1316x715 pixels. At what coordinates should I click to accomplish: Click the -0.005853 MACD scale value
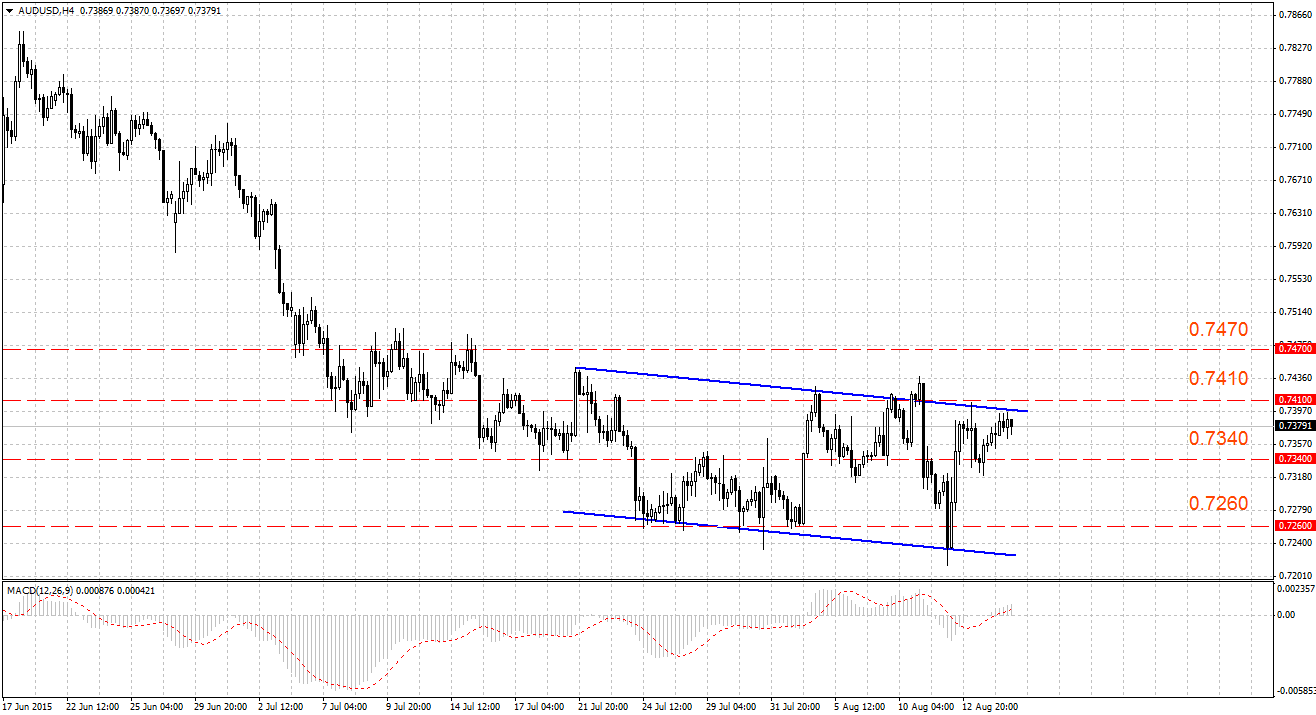(1297, 691)
